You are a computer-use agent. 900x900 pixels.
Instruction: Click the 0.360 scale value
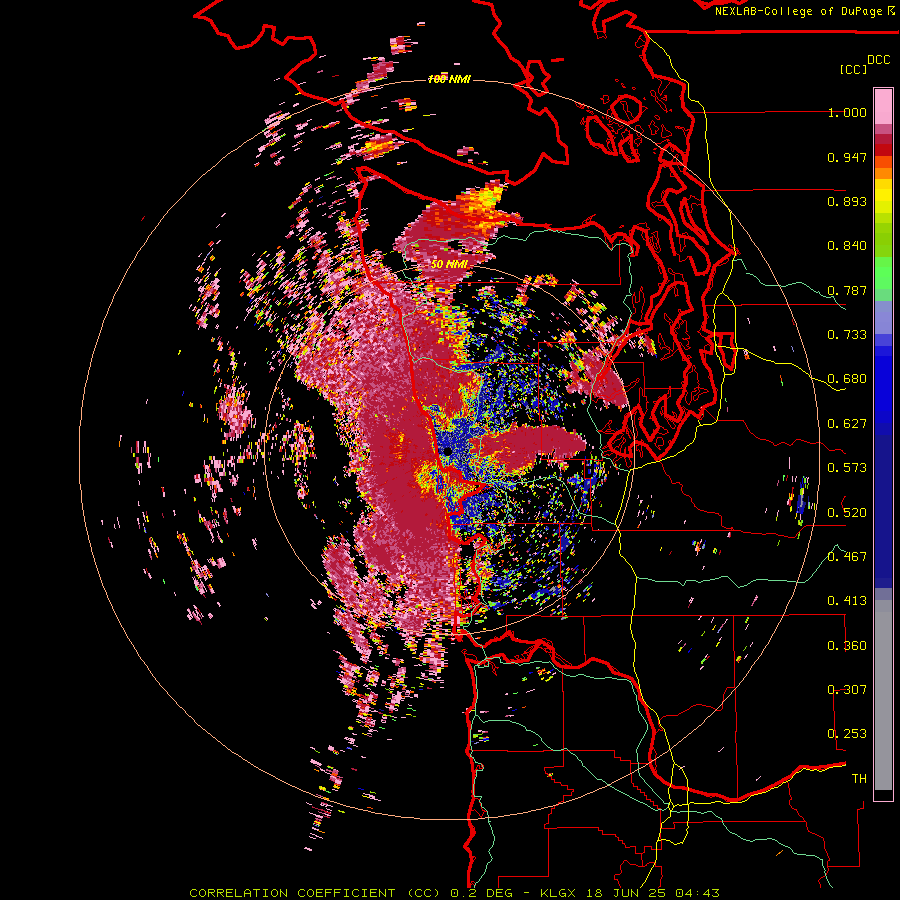click(847, 646)
